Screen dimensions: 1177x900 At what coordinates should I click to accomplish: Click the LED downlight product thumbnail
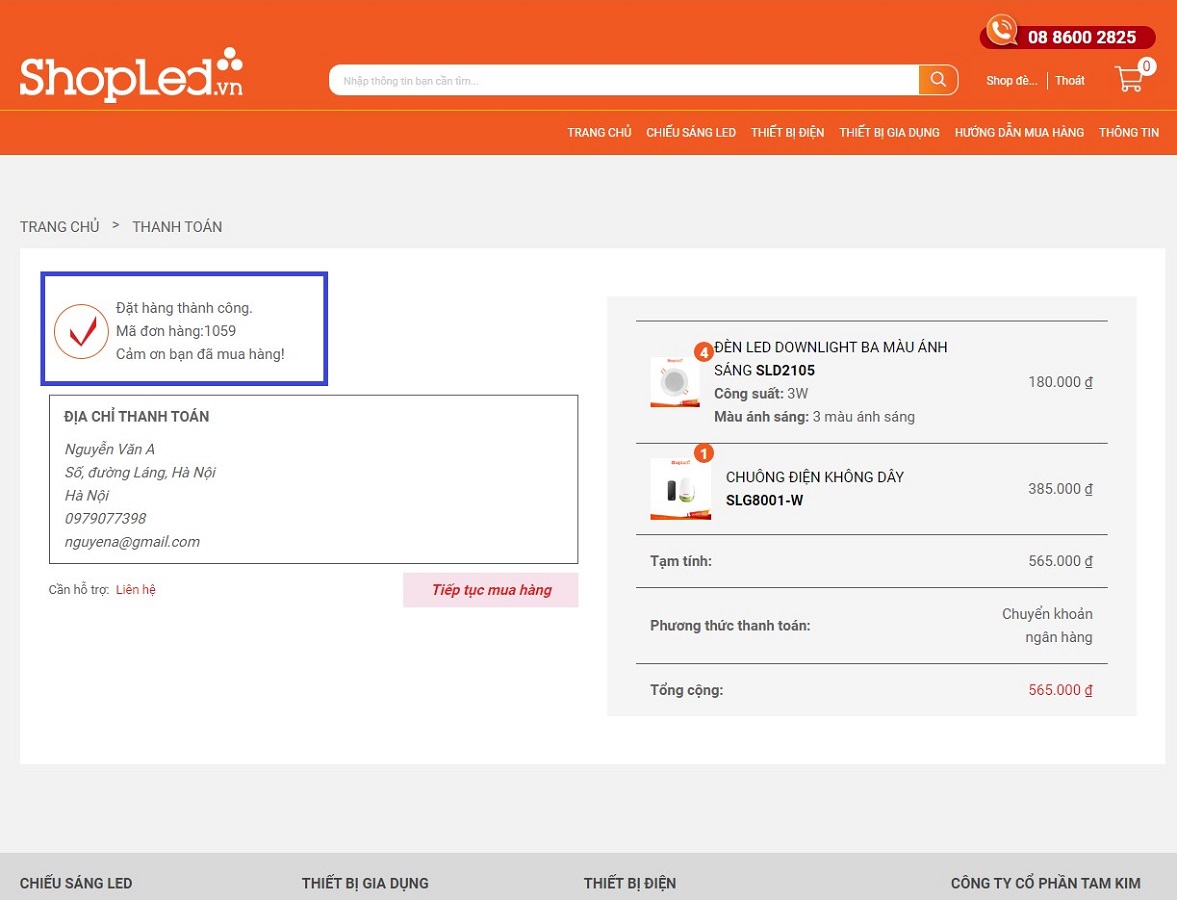click(675, 382)
